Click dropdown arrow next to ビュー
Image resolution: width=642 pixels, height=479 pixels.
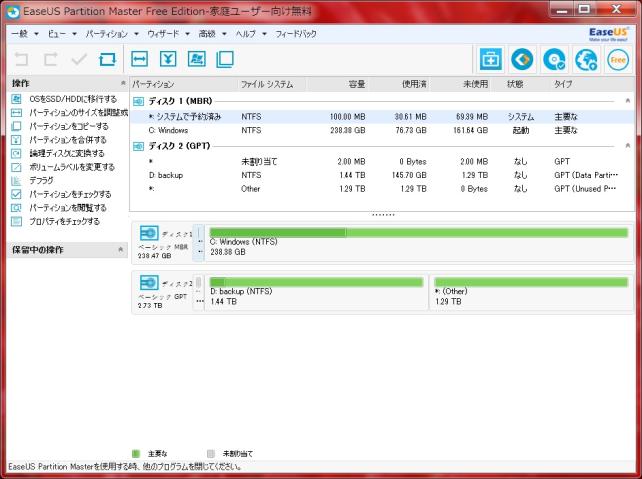coord(75,34)
